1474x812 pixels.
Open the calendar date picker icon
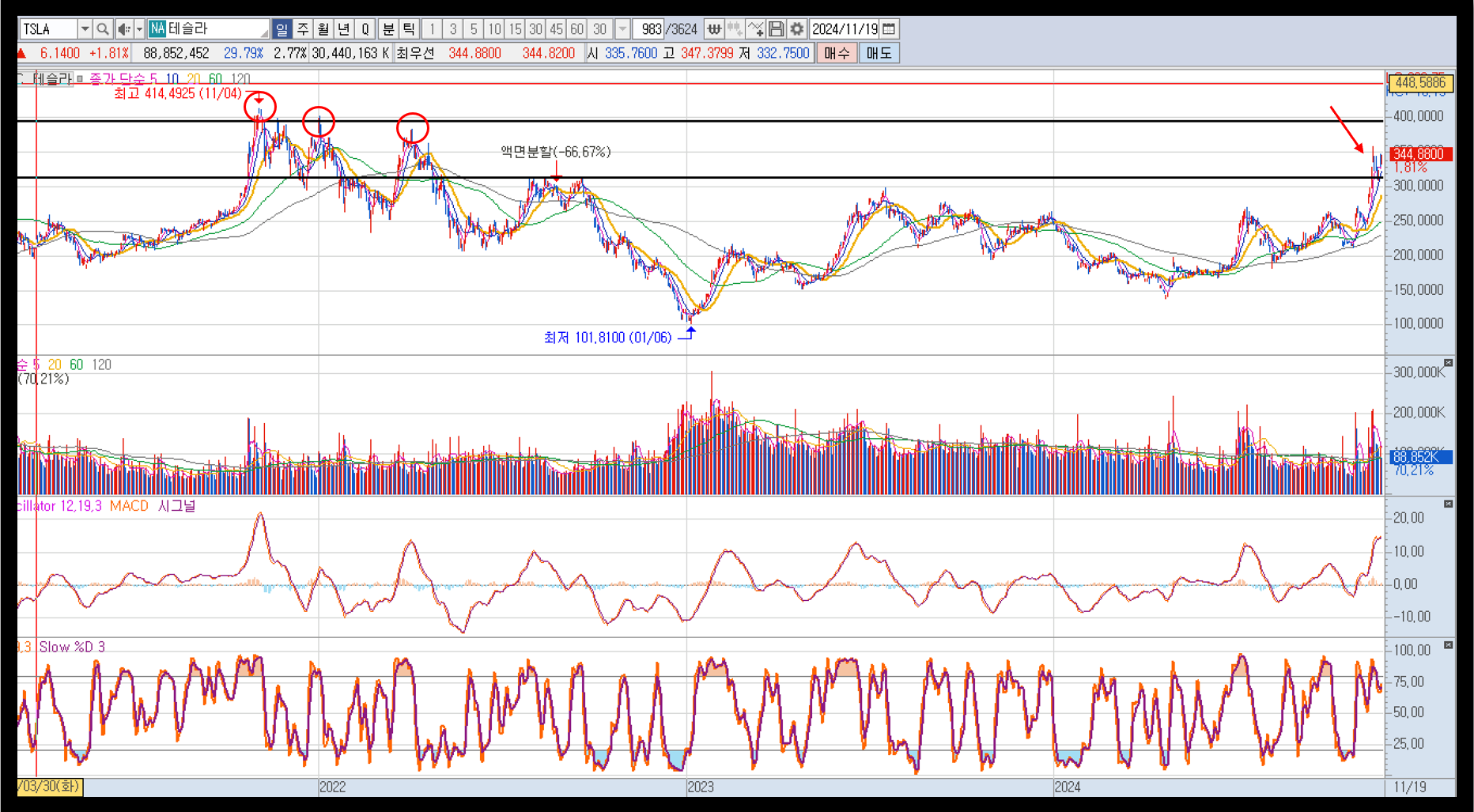click(889, 29)
